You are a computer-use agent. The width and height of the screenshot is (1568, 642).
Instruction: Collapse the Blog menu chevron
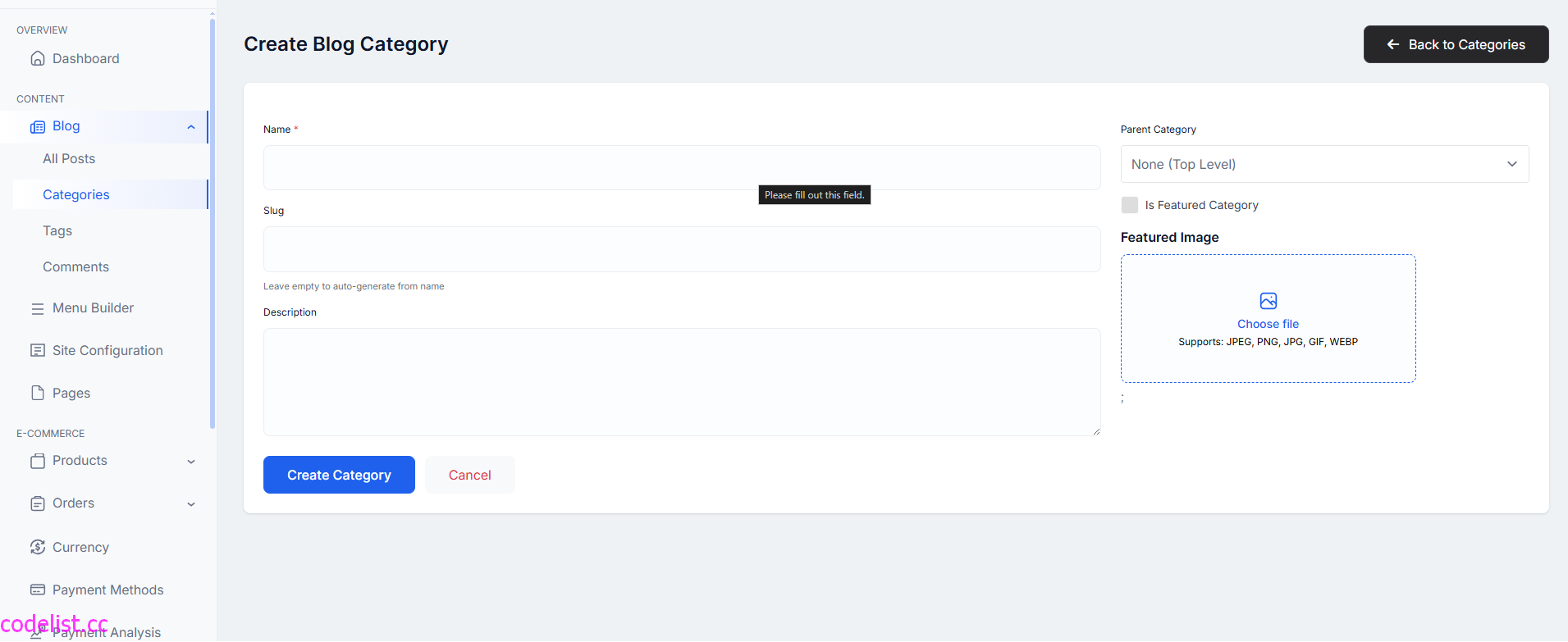pyautogui.click(x=191, y=127)
